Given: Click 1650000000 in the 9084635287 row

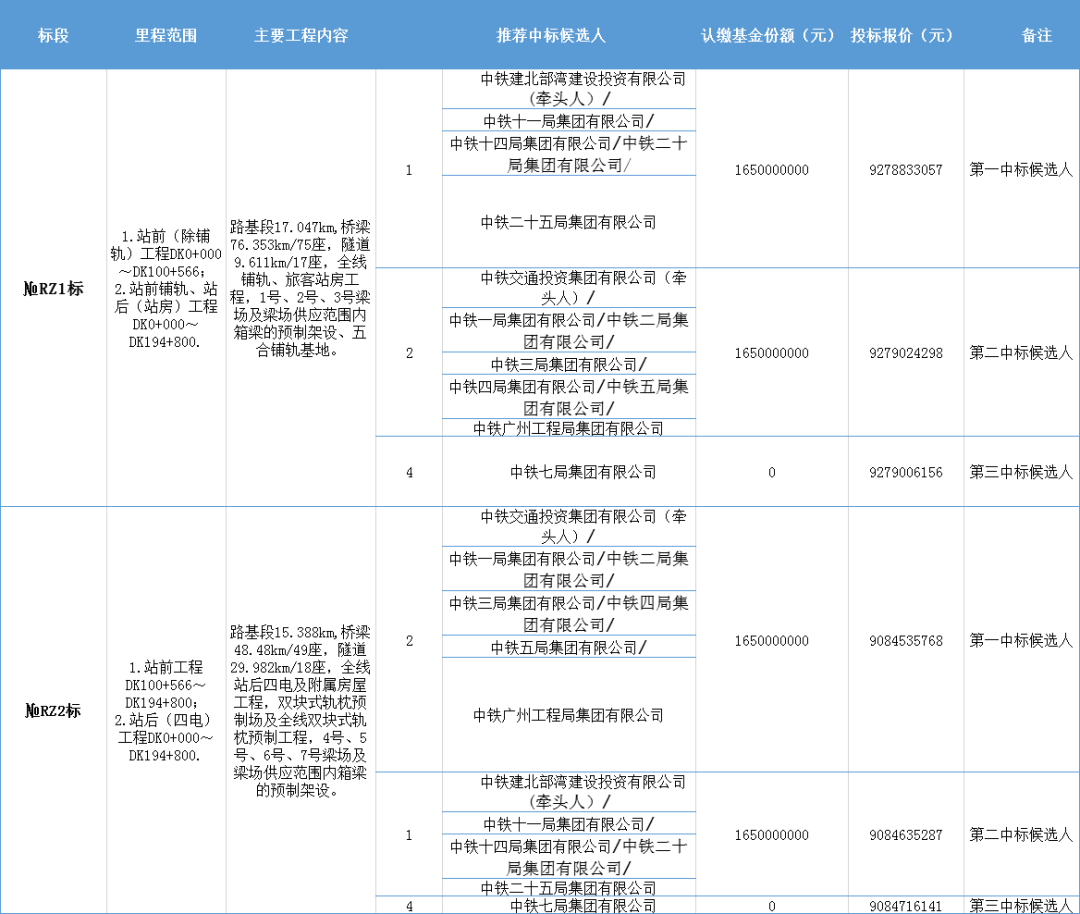Looking at the screenshot, I should (x=771, y=835).
